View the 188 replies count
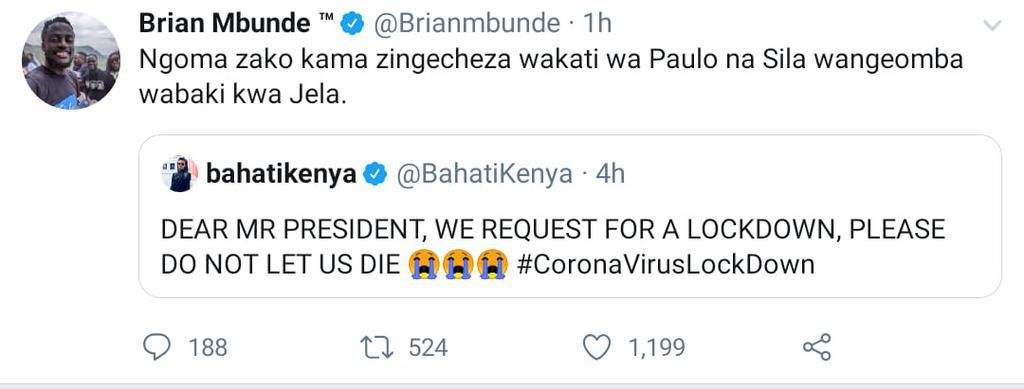 pos(208,348)
